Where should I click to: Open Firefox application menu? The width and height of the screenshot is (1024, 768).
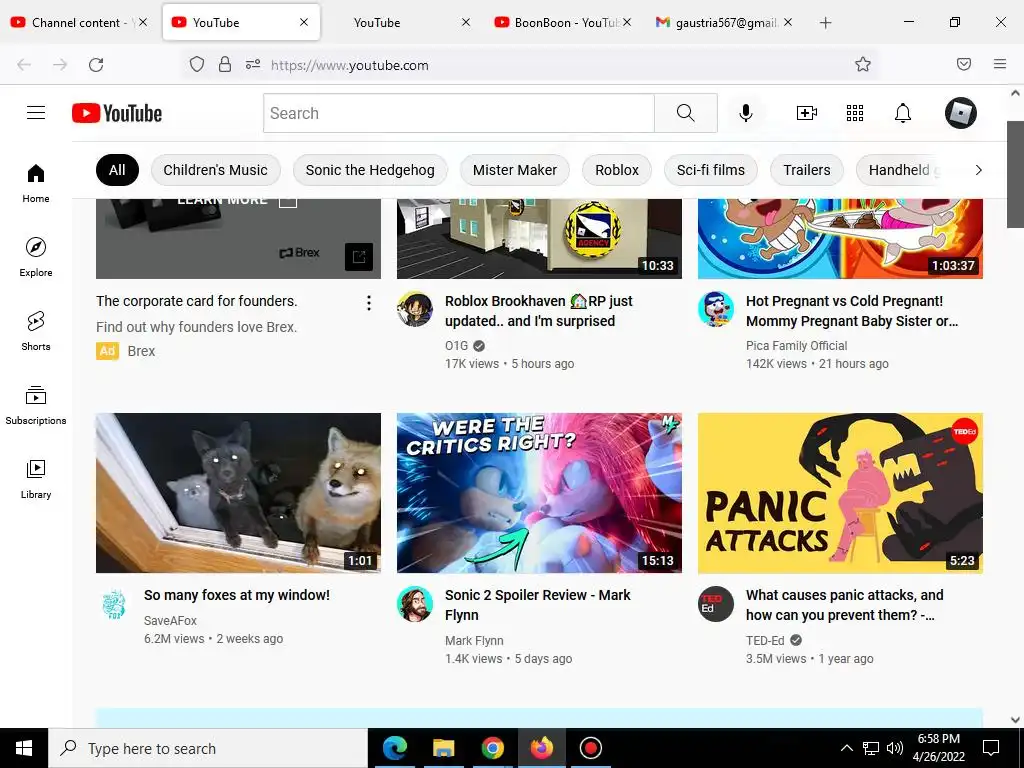click(x=1000, y=64)
